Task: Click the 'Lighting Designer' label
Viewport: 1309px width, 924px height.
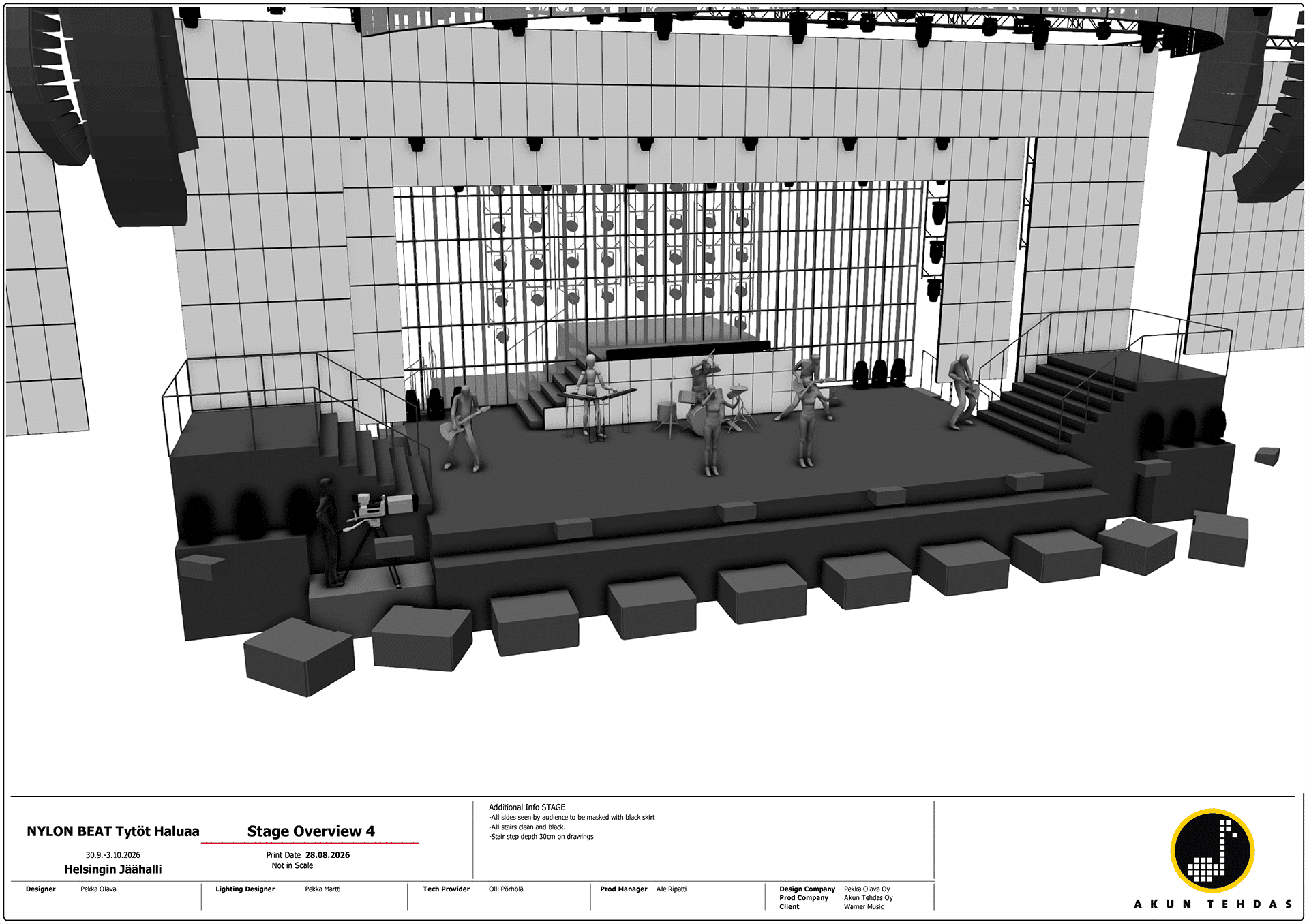Action: click(x=245, y=889)
